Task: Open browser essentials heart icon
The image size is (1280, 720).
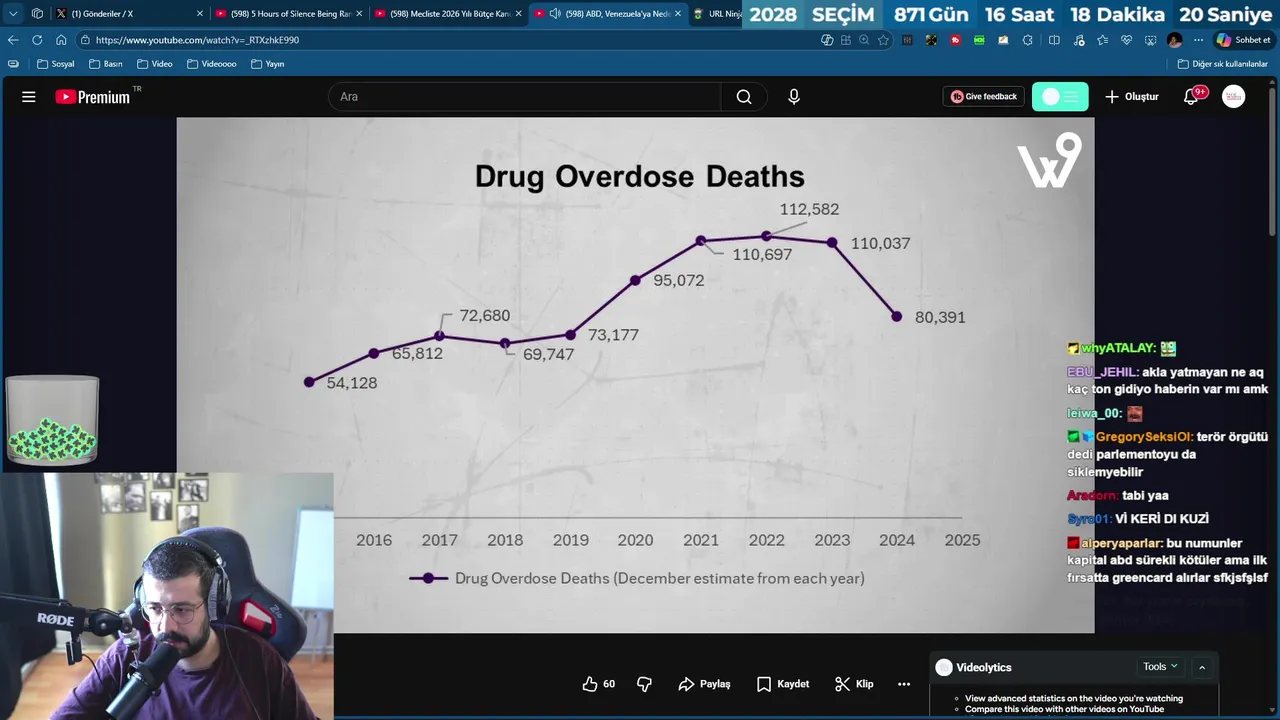Action: (x=1126, y=40)
